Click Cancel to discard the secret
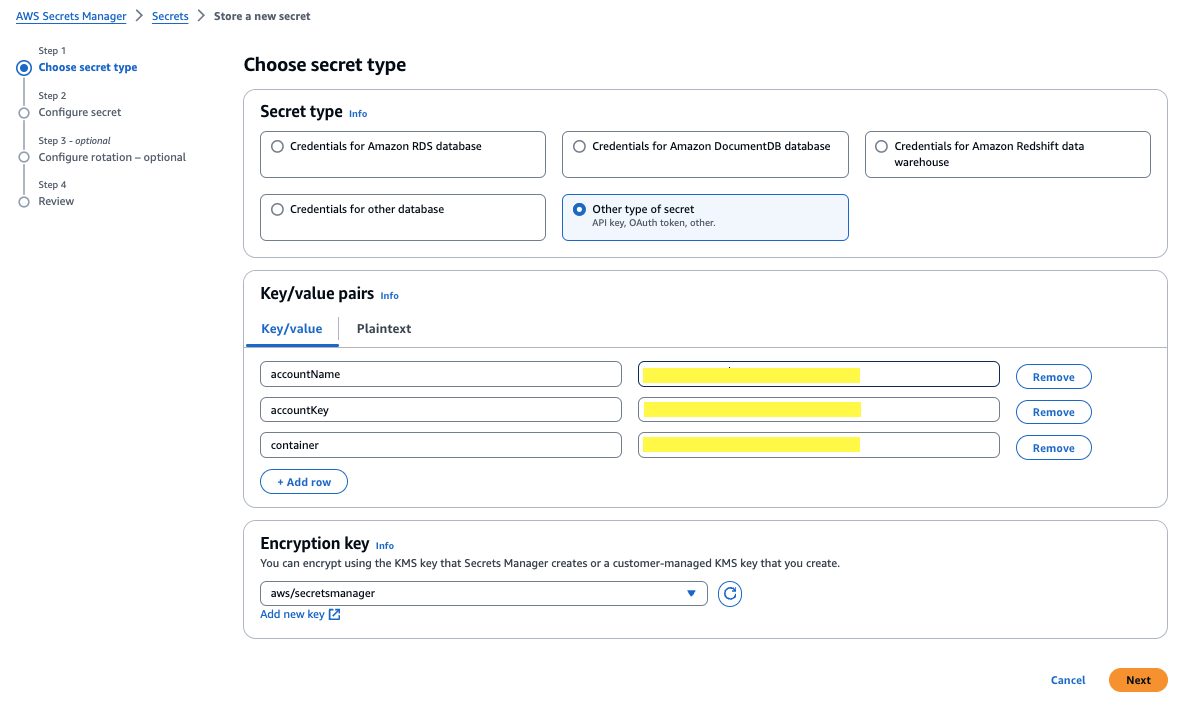1185x705 pixels. click(x=1068, y=680)
